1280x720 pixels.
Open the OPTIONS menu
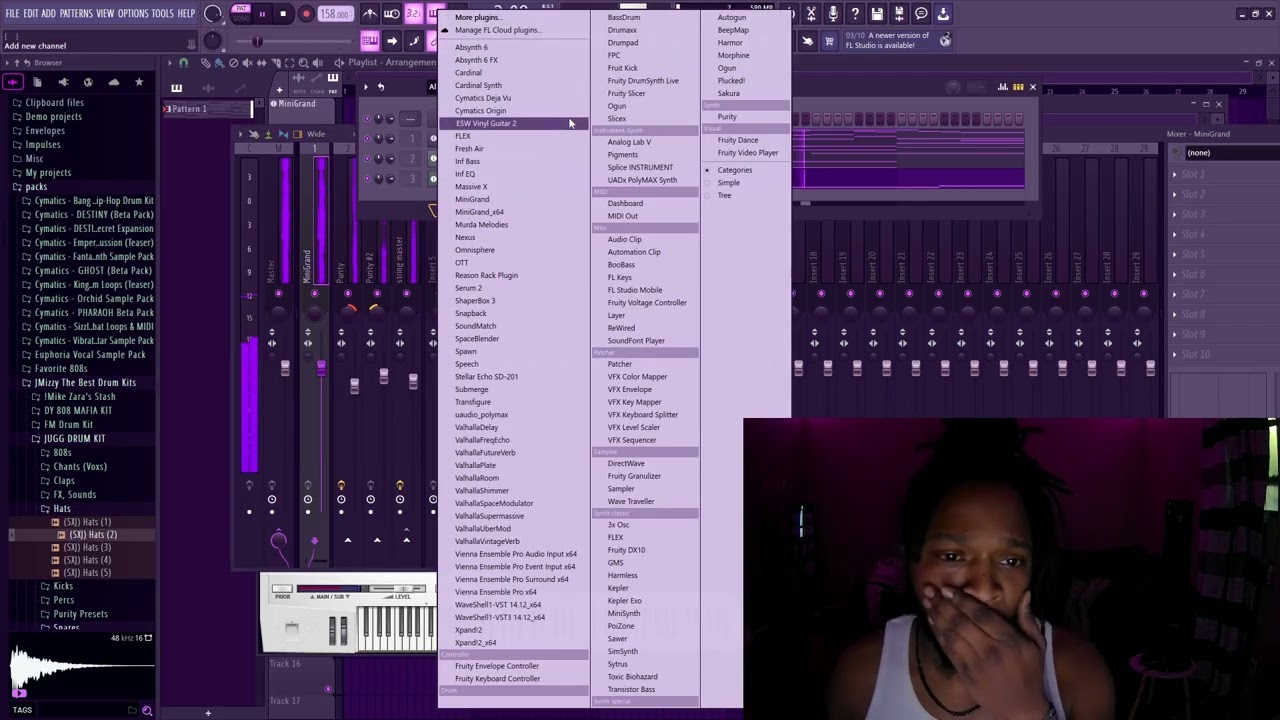(x=133, y=14)
